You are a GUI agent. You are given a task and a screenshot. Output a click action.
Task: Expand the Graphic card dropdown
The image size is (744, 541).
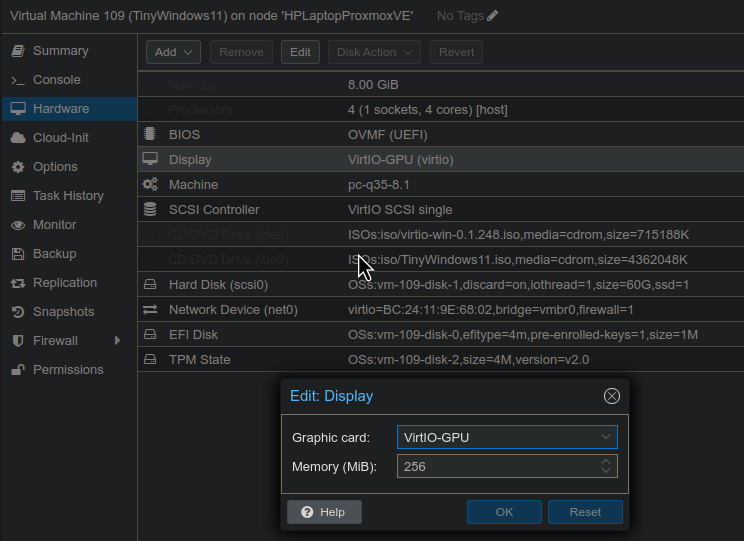(x=606, y=437)
